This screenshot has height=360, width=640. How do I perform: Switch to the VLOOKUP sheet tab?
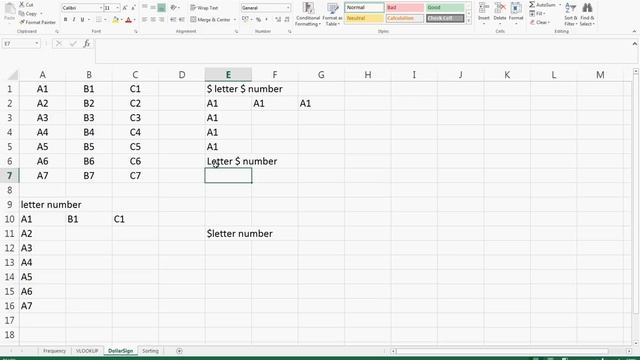click(87, 351)
